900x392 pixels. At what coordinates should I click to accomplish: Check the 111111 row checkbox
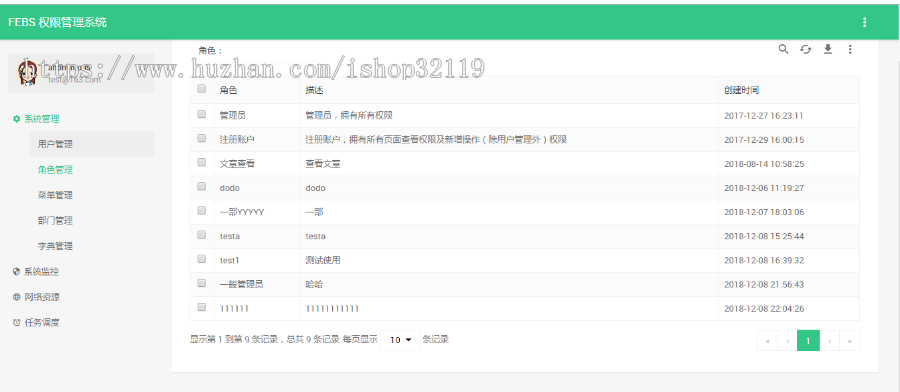[201, 307]
